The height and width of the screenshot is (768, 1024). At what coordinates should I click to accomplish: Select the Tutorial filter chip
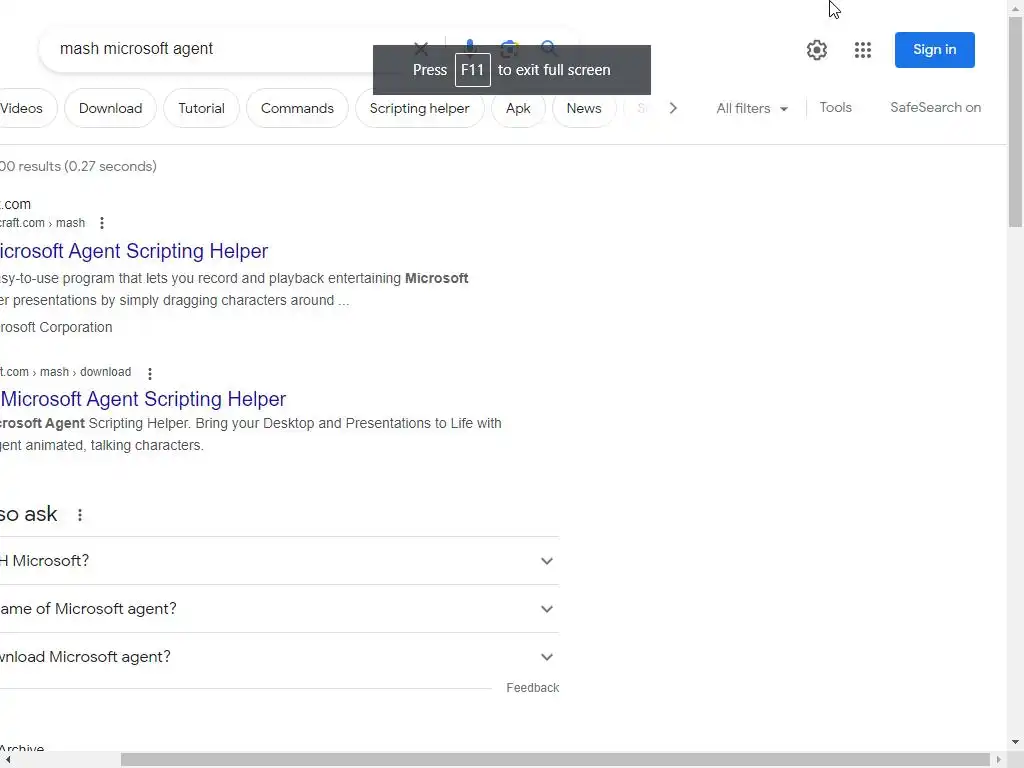point(201,108)
